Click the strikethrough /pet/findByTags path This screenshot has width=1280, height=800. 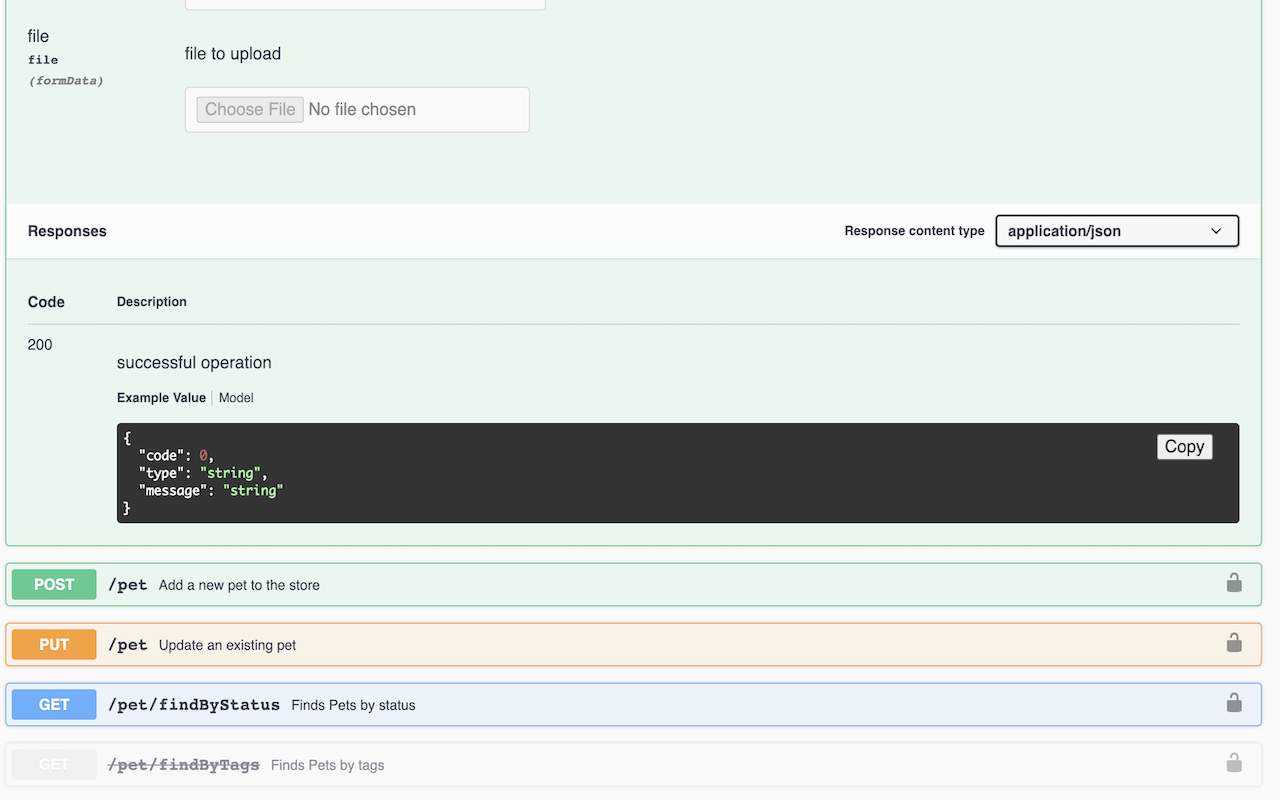tap(184, 765)
